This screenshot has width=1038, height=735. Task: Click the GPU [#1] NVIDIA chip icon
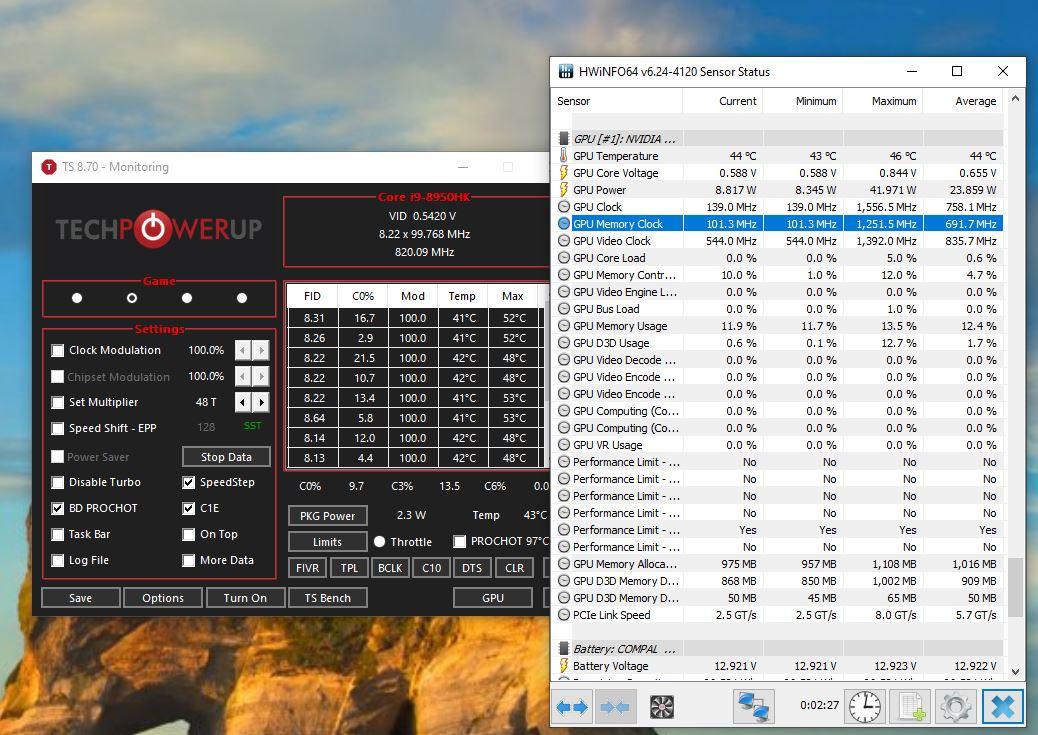pos(563,138)
